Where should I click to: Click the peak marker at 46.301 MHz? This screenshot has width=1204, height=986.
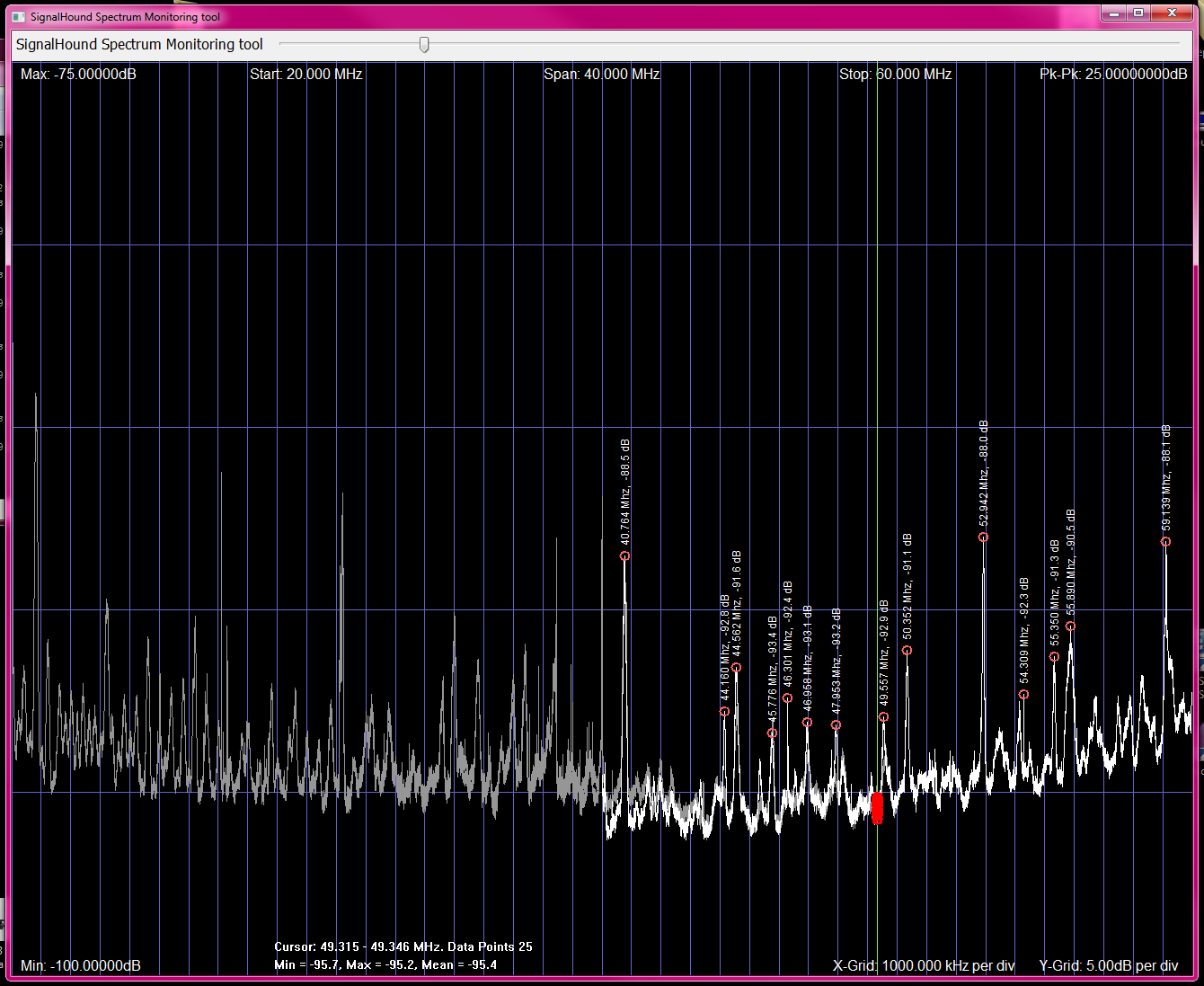(787, 698)
